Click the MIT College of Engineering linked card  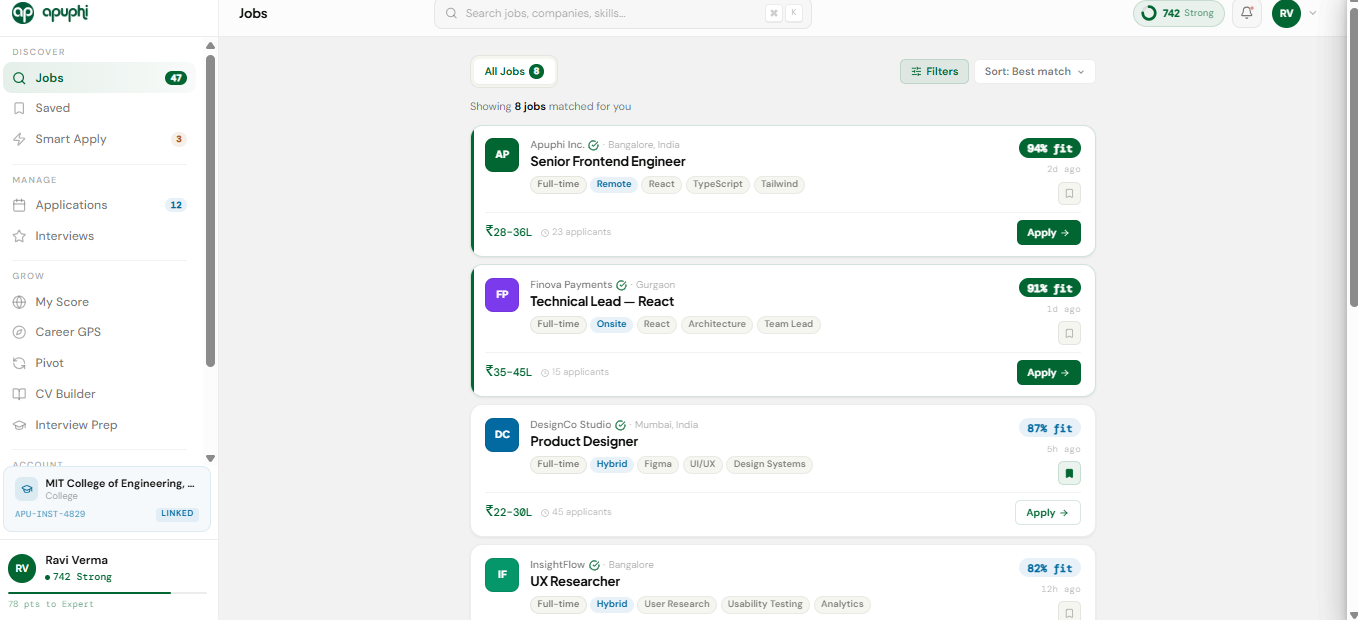(x=107, y=499)
